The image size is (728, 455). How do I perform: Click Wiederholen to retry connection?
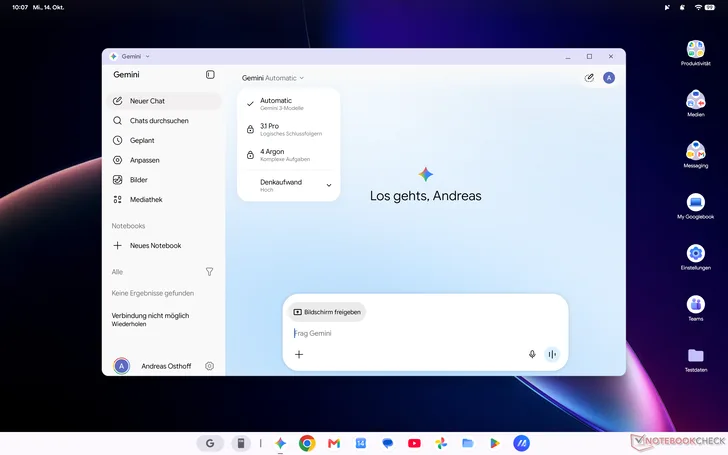[129, 324]
